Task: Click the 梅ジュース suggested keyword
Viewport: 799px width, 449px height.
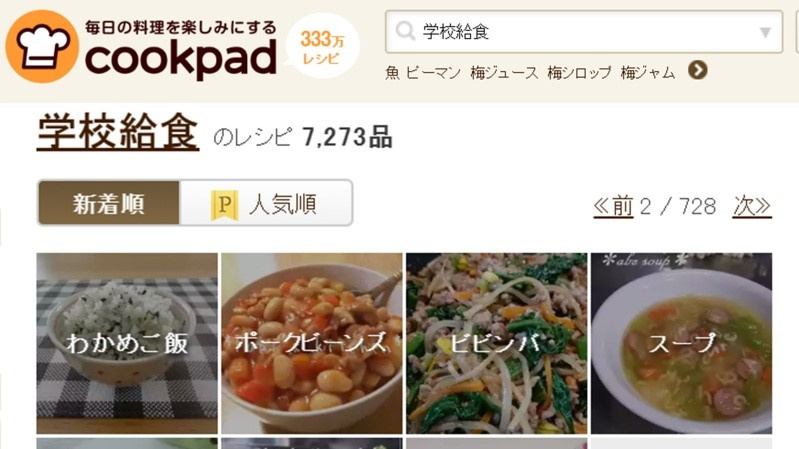Action: (x=504, y=73)
